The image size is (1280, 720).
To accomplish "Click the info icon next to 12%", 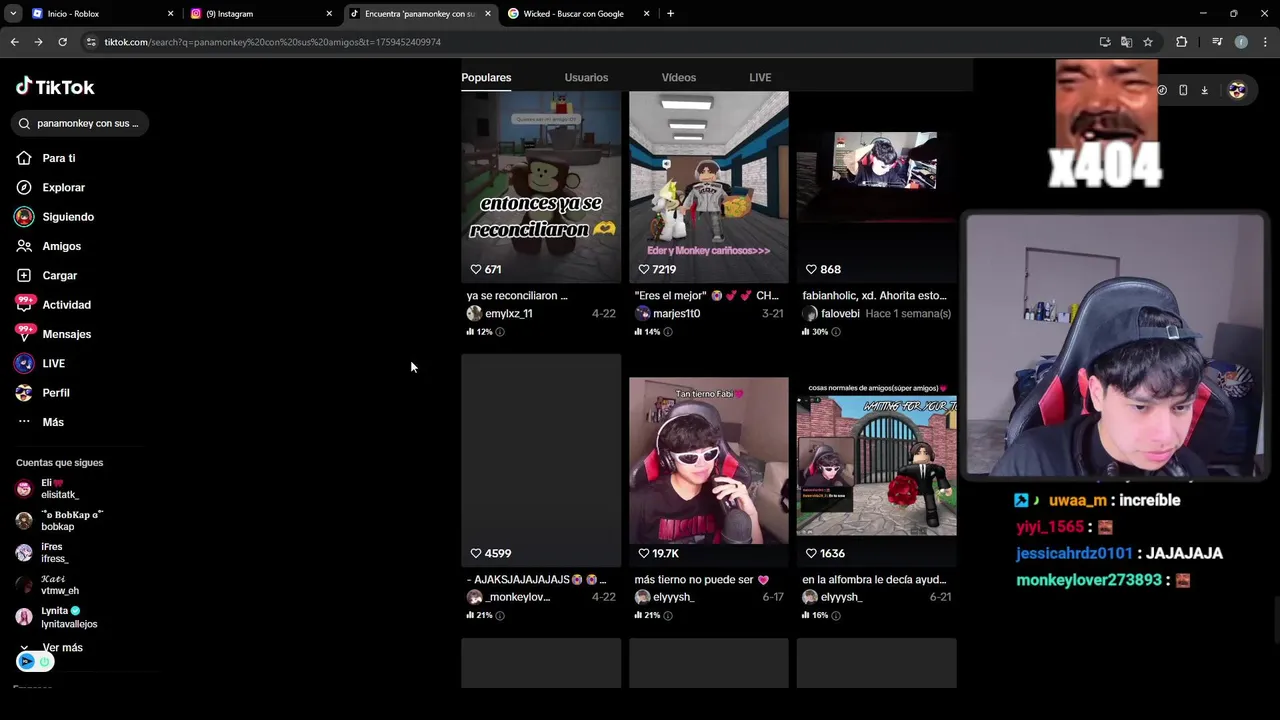I will (500, 332).
